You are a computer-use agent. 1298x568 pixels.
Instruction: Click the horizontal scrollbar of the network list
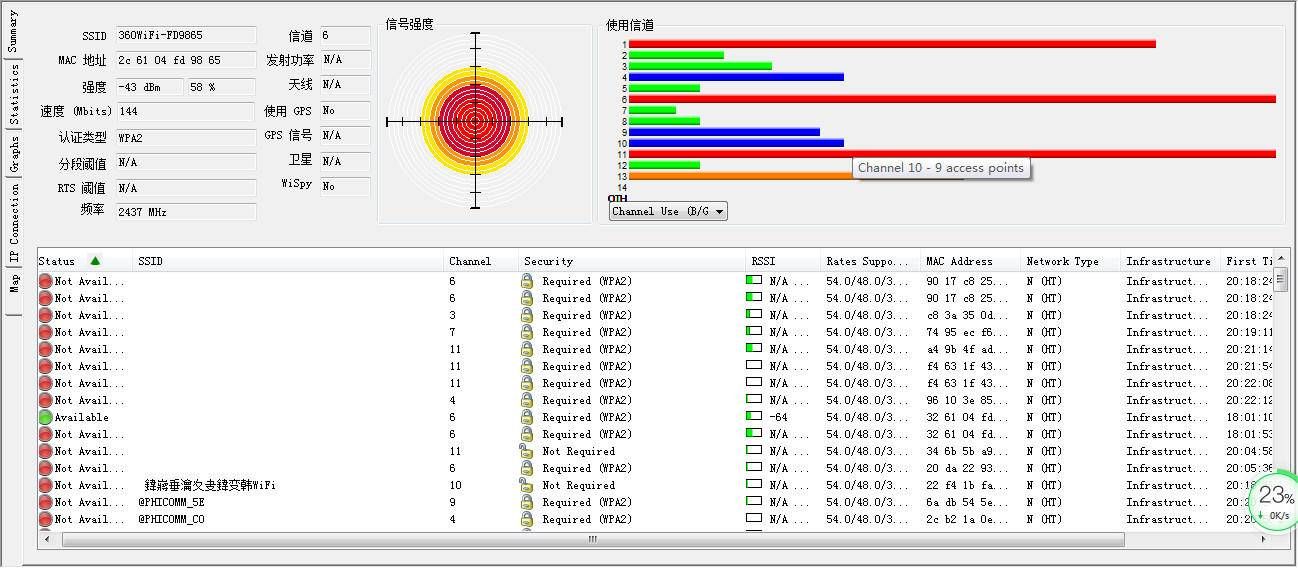tap(593, 539)
